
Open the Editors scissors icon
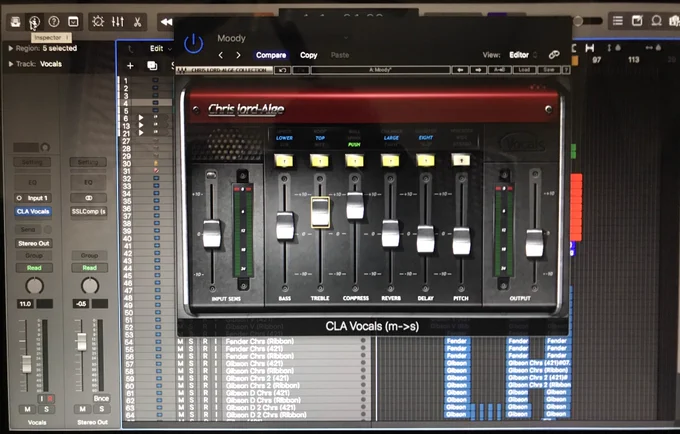(x=137, y=21)
